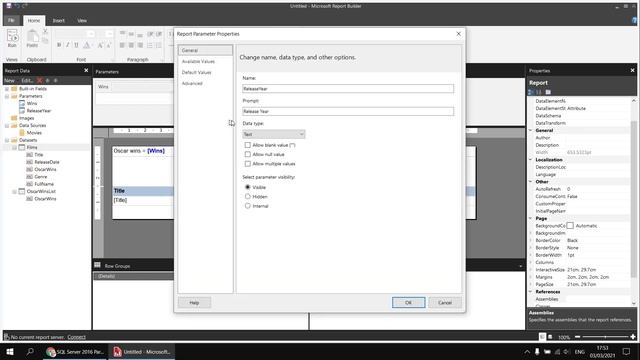
Task: Switch Properties to categorized view icon
Action: (x=531, y=92)
